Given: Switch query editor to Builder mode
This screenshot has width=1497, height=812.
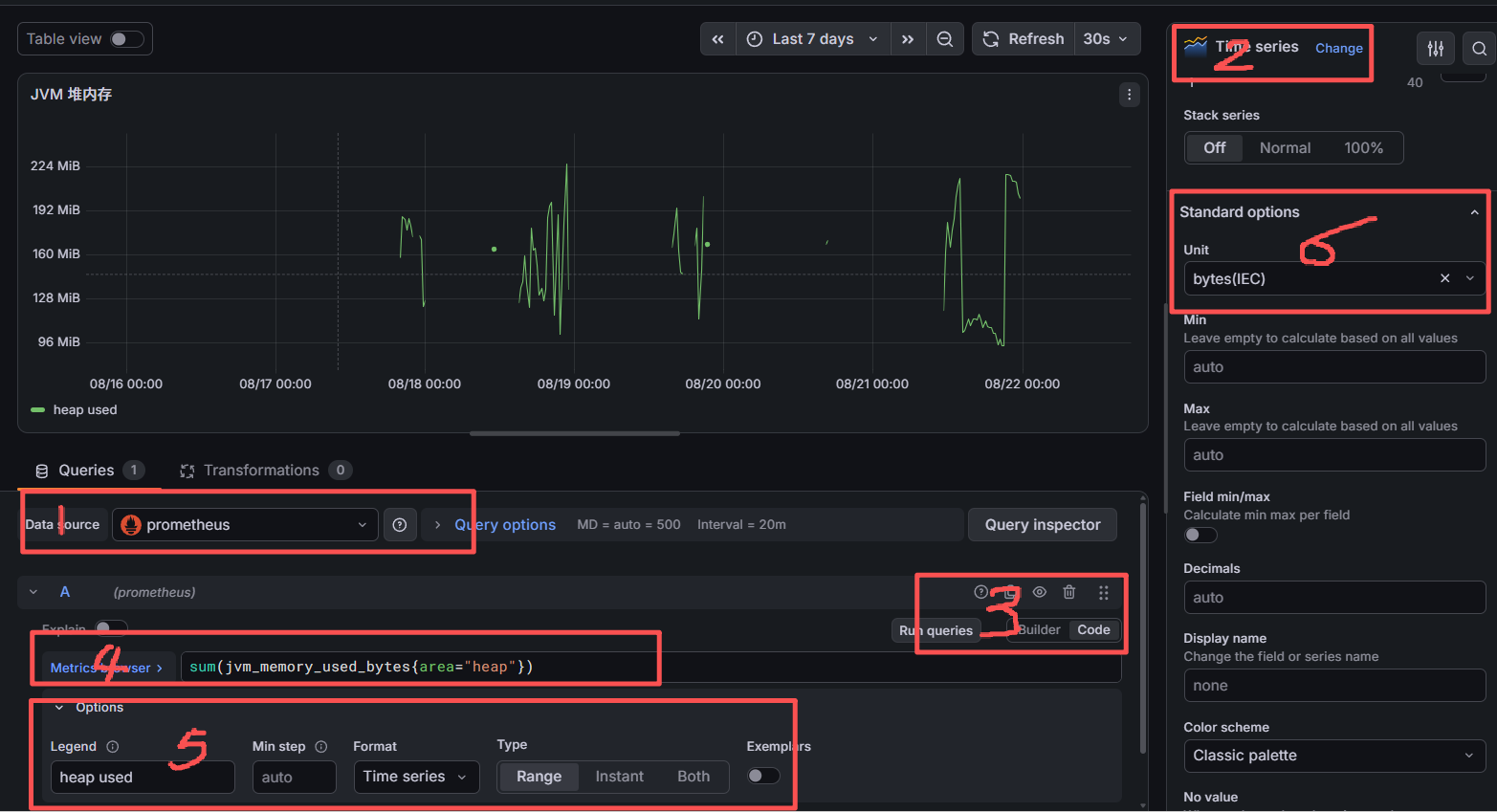Looking at the screenshot, I should tap(1039, 630).
